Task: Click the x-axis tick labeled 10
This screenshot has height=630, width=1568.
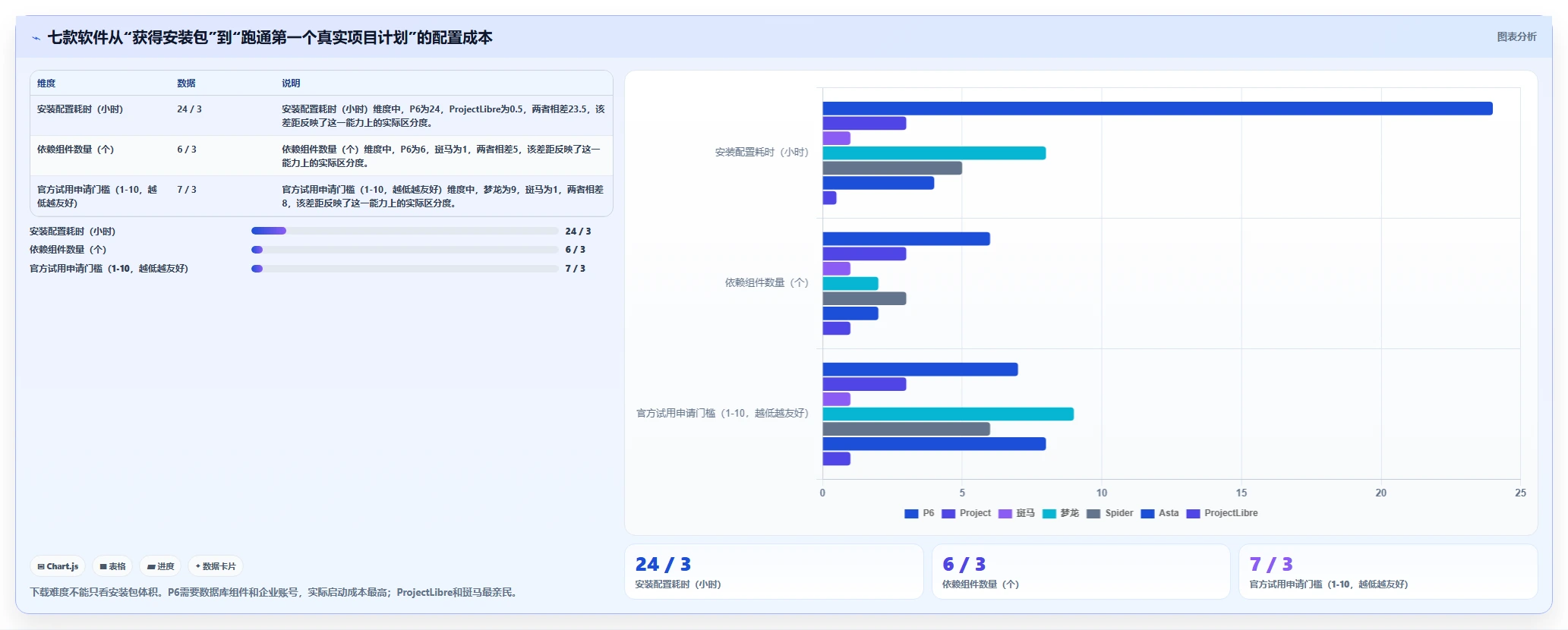Action: [x=1102, y=493]
